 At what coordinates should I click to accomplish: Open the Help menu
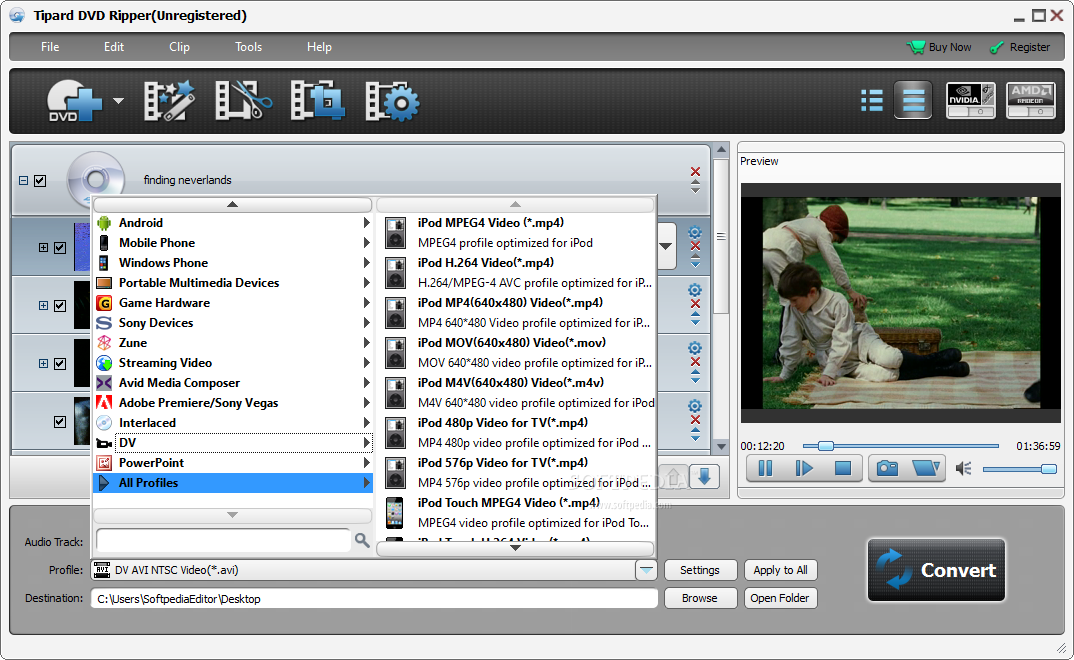pos(319,47)
